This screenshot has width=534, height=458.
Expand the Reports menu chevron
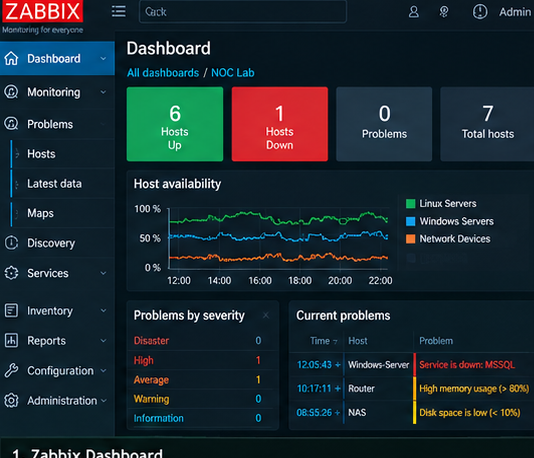tap(103, 341)
